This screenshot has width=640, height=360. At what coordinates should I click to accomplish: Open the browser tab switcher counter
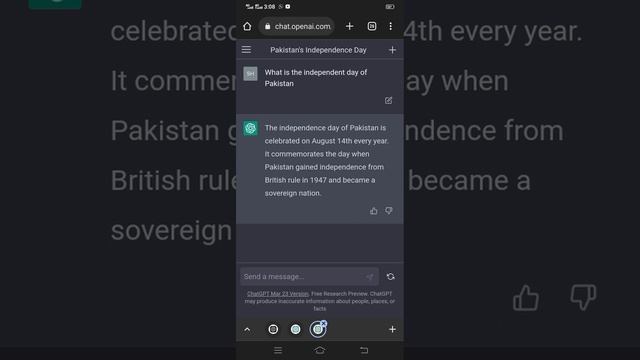372,27
